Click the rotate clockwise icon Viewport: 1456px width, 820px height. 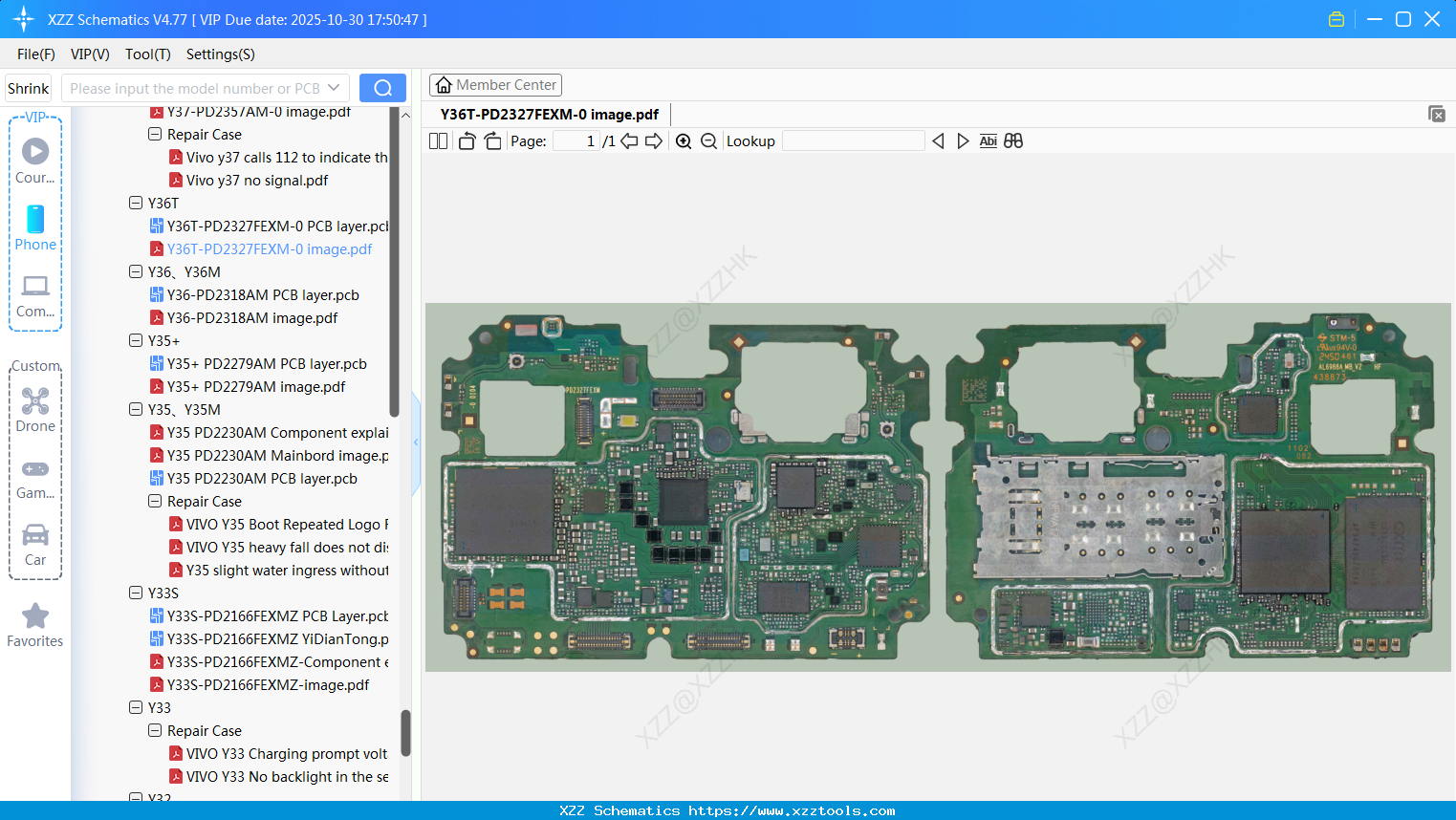tap(492, 140)
